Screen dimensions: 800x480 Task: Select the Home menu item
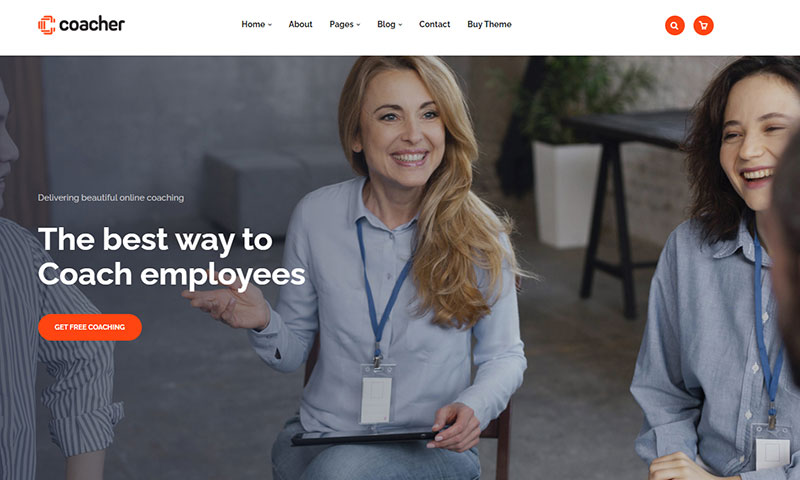click(253, 24)
